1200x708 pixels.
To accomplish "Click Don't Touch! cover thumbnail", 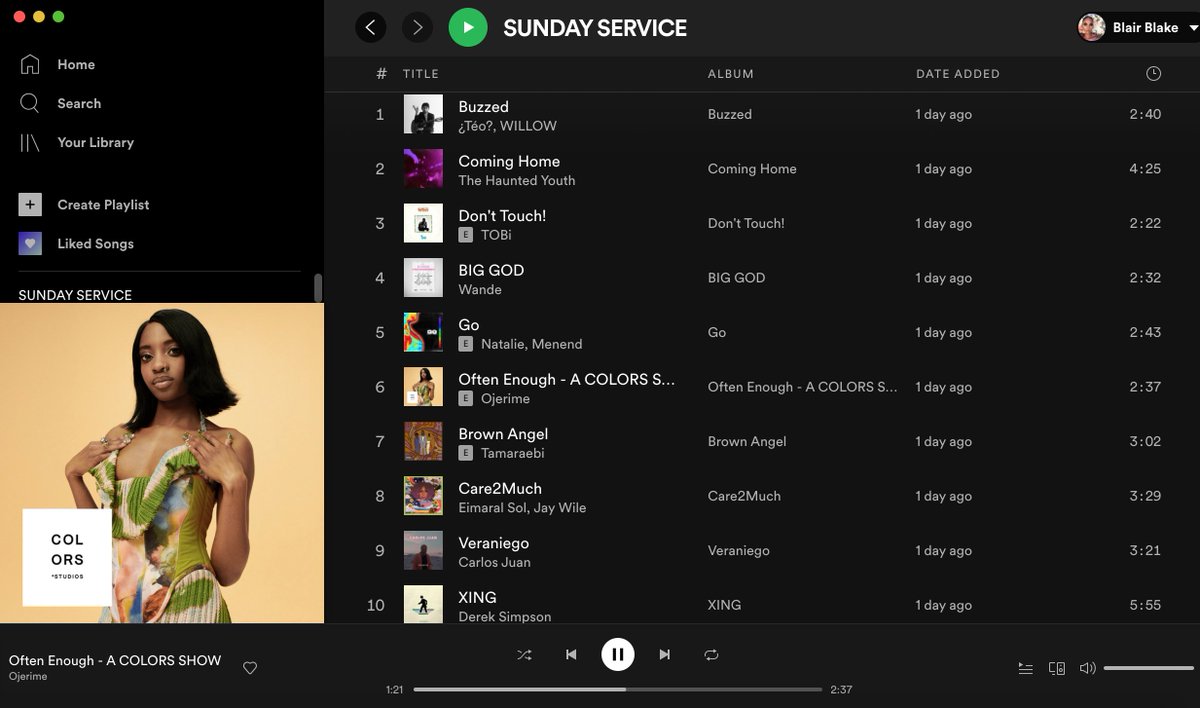I will (423, 224).
